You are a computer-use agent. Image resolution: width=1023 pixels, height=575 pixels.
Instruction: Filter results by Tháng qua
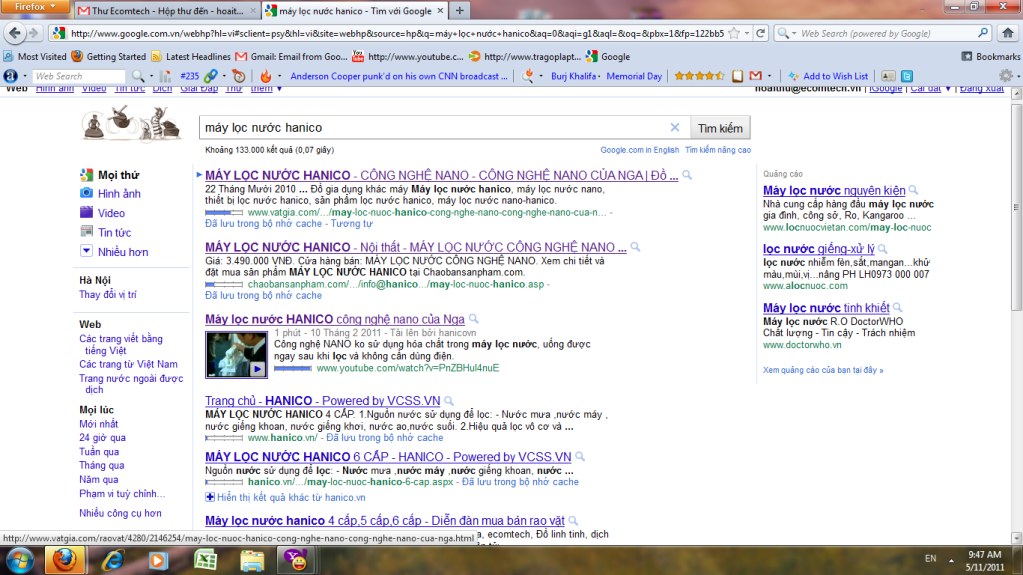click(x=102, y=465)
